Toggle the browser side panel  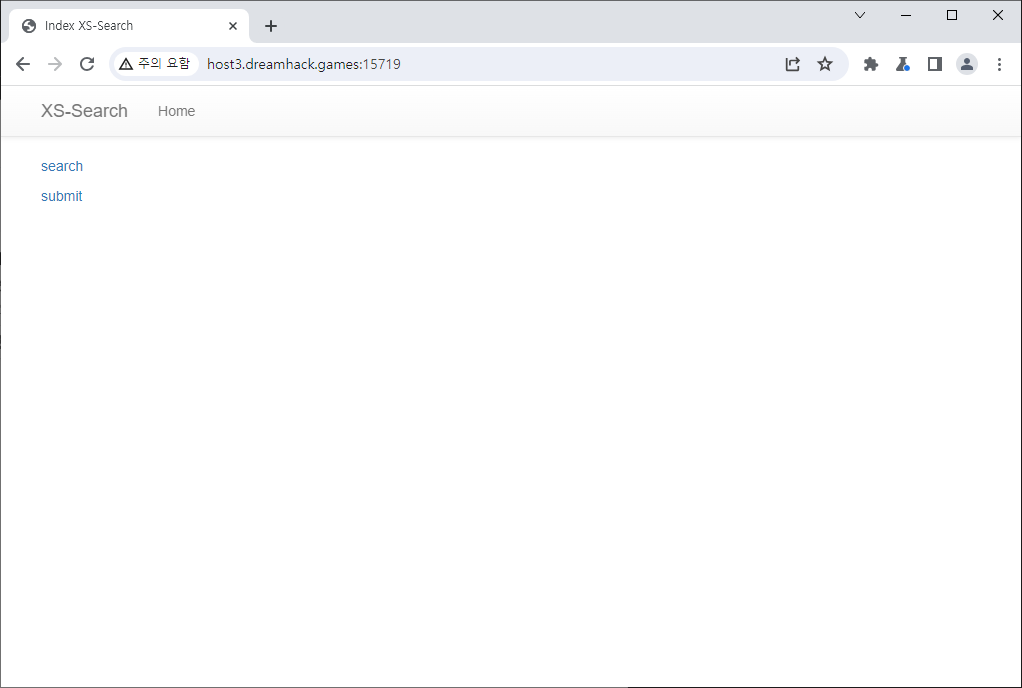point(935,64)
